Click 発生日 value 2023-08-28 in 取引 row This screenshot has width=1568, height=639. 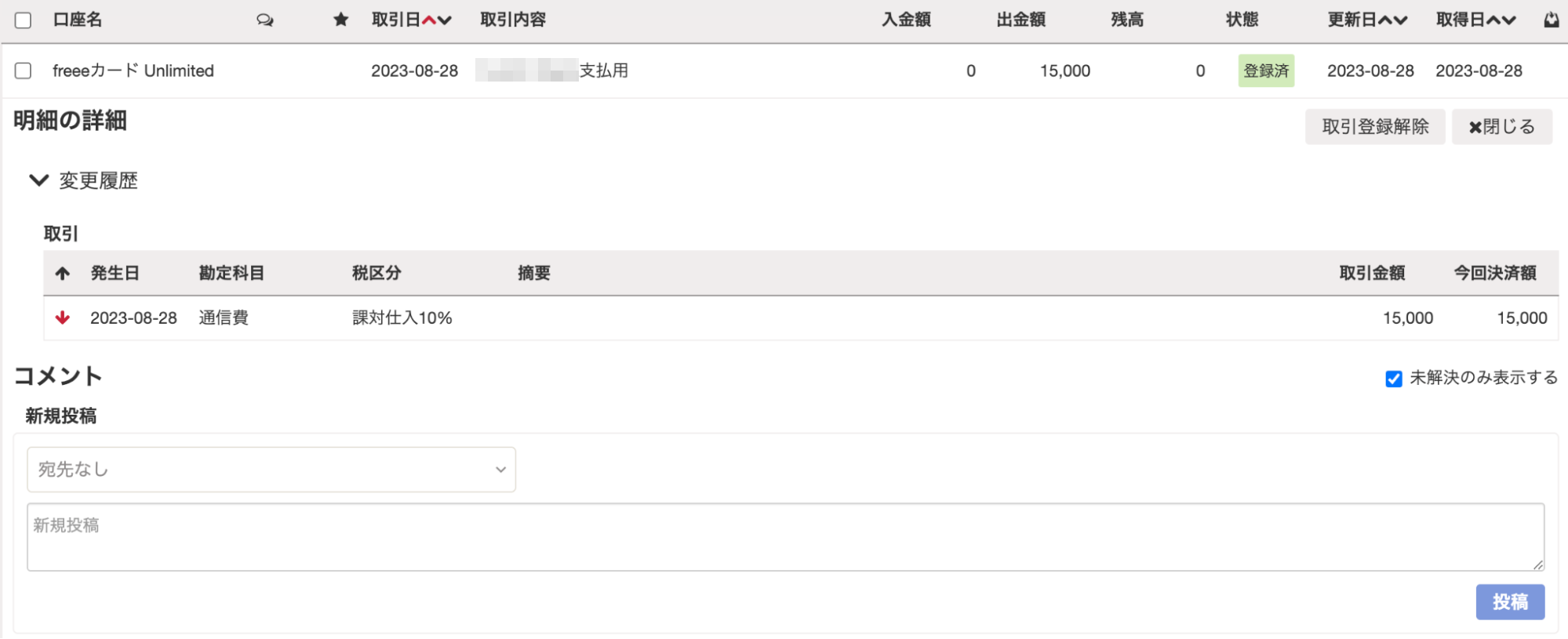pyautogui.click(x=133, y=318)
